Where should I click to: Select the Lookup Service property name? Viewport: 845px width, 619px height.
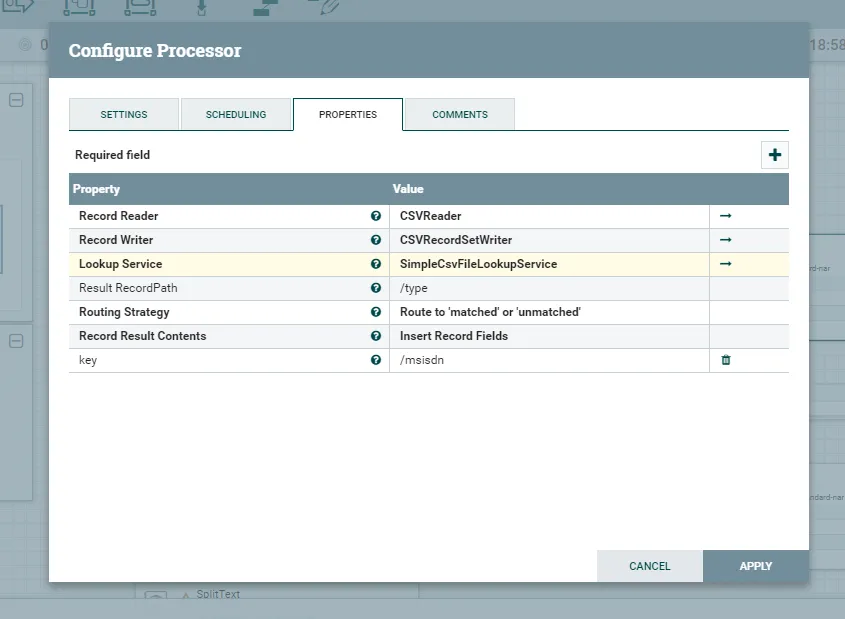pyautogui.click(x=120, y=264)
